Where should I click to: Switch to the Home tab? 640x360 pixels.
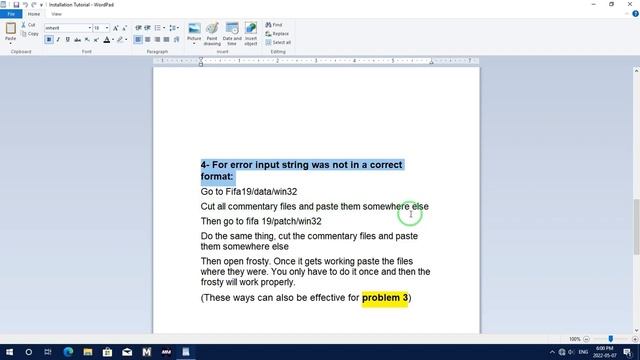point(34,14)
